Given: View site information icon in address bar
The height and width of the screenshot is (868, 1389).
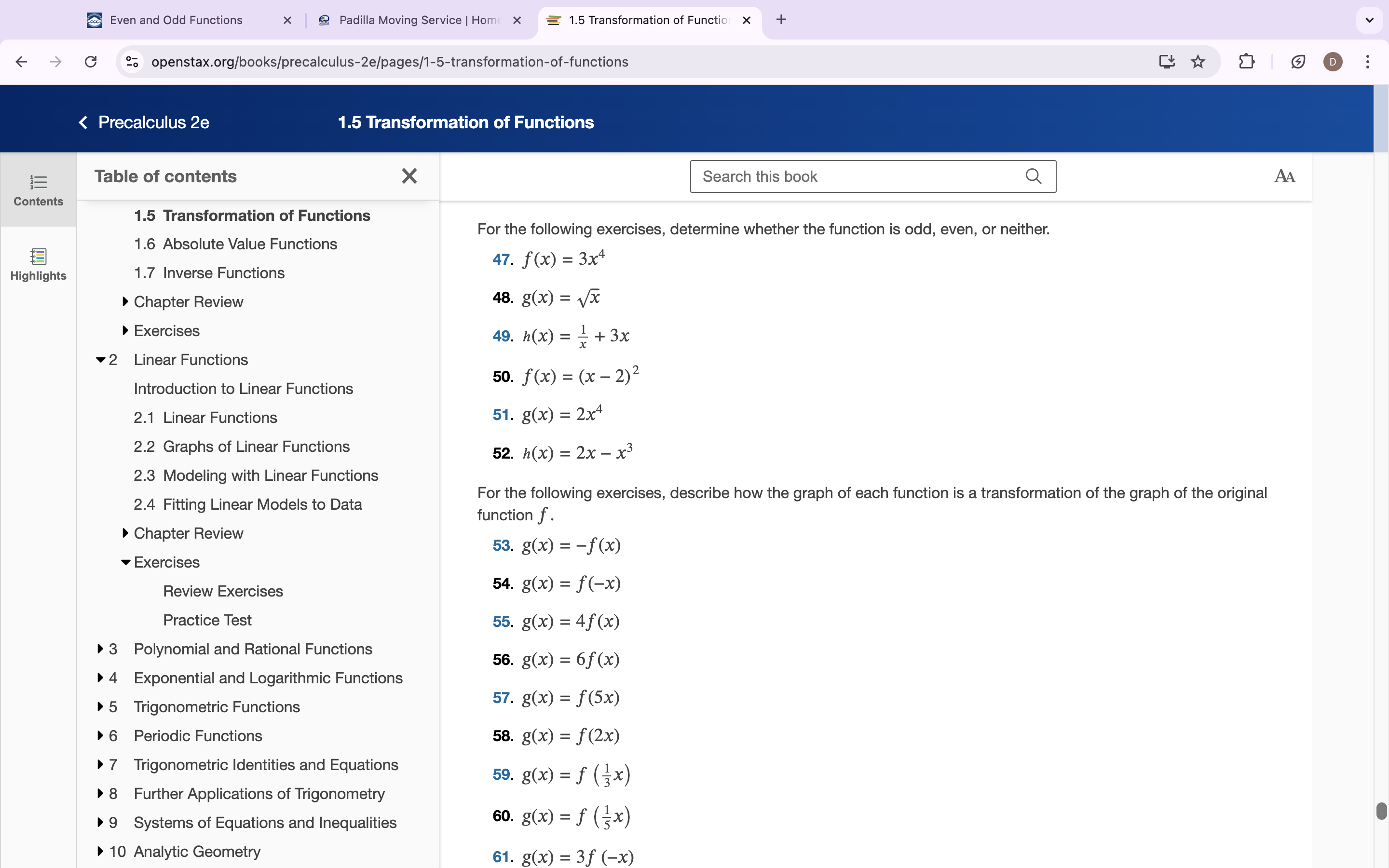Looking at the screenshot, I should 133,61.
